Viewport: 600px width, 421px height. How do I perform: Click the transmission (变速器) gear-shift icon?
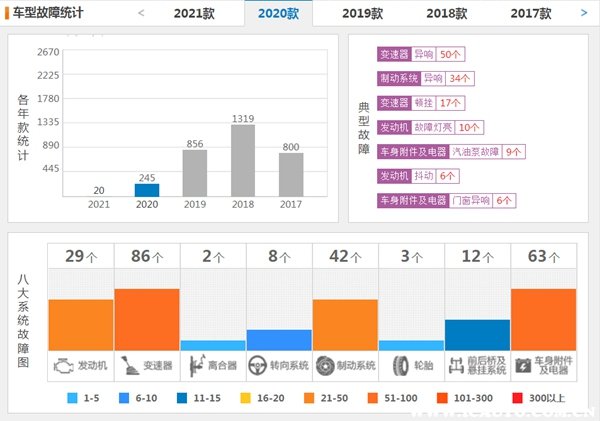(x=128, y=365)
